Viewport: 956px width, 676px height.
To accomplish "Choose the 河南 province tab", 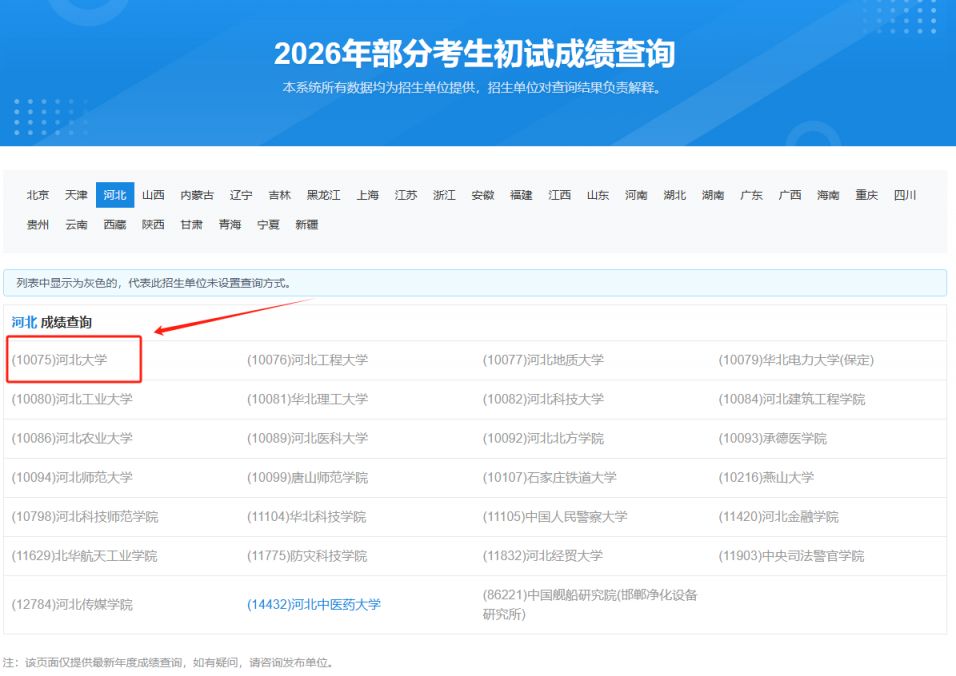I will click(x=636, y=195).
